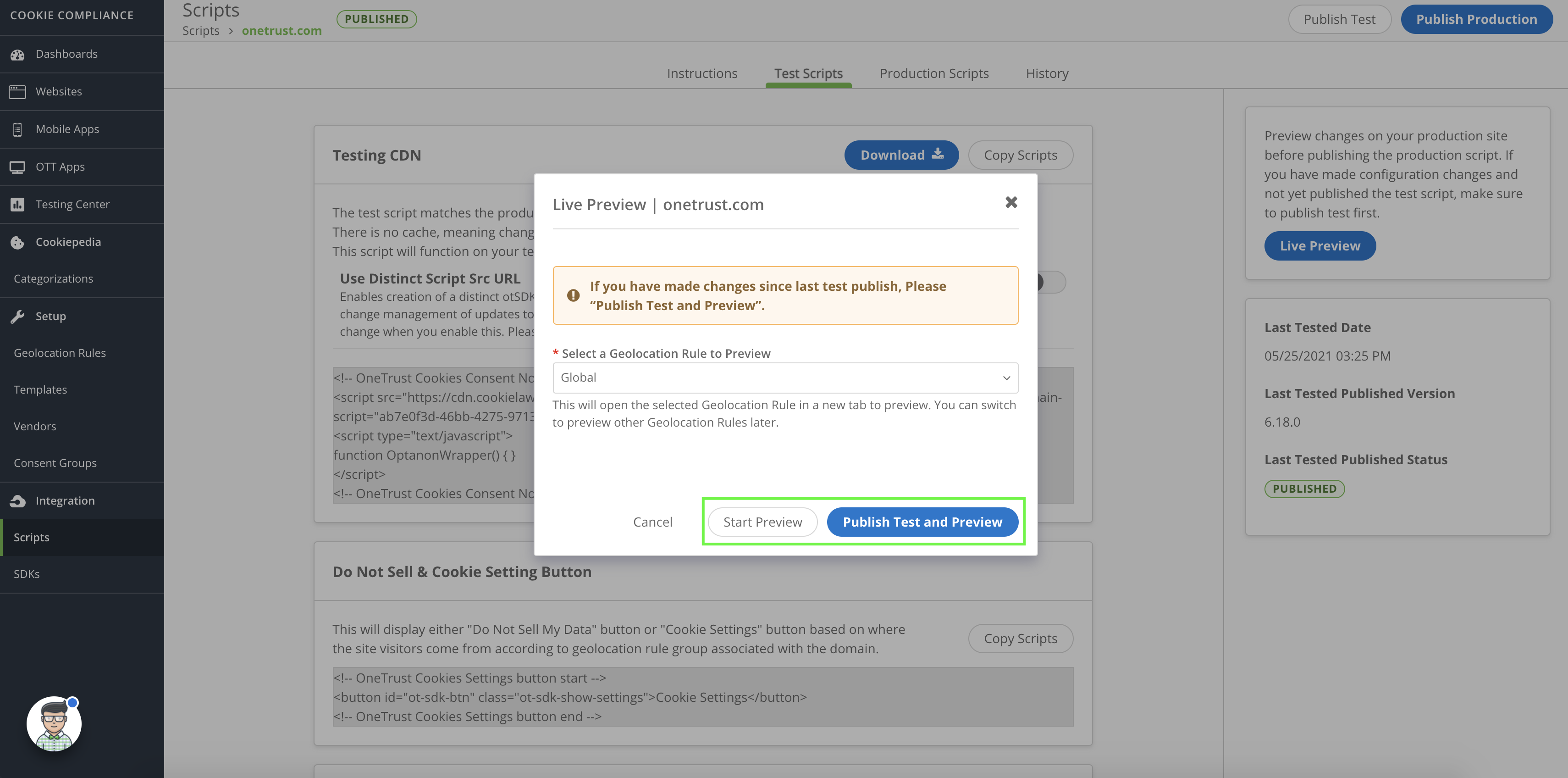The width and height of the screenshot is (1568, 778).
Task: Click Cancel in the Live Preview dialog
Action: (652, 522)
